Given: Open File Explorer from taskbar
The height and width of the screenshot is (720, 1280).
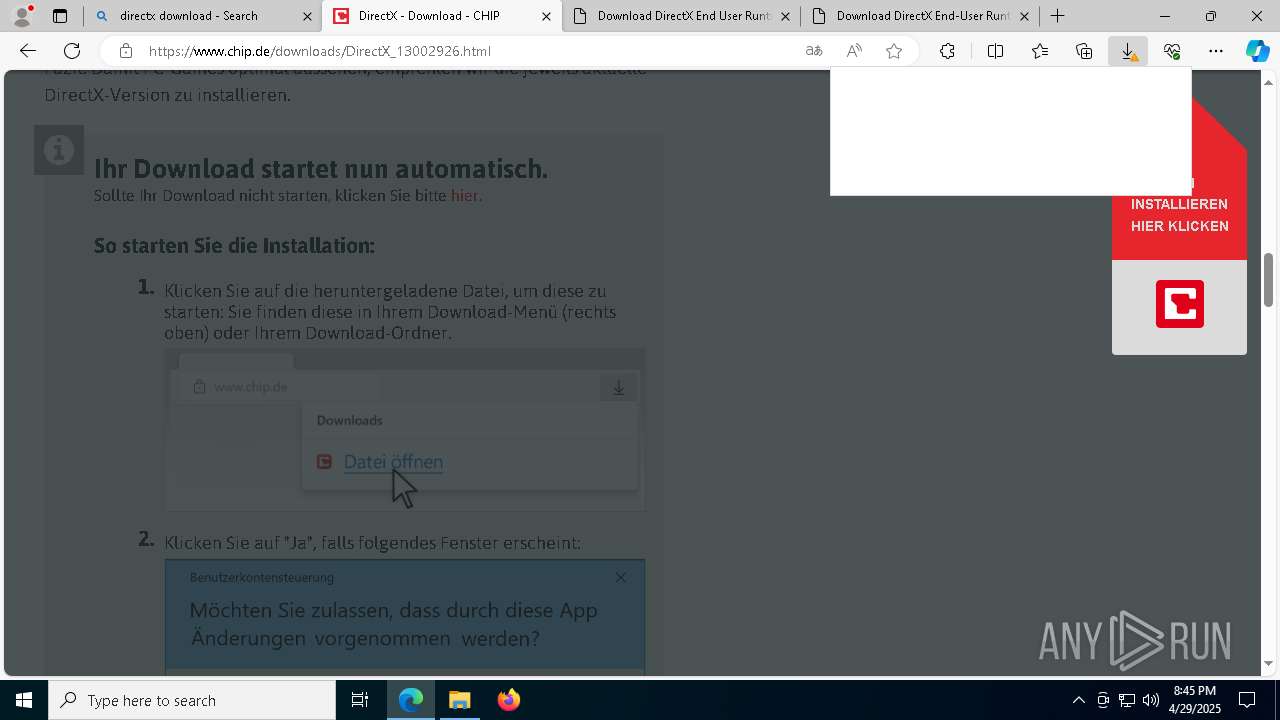Looking at the screenshot, I should (x=460, y=700).
